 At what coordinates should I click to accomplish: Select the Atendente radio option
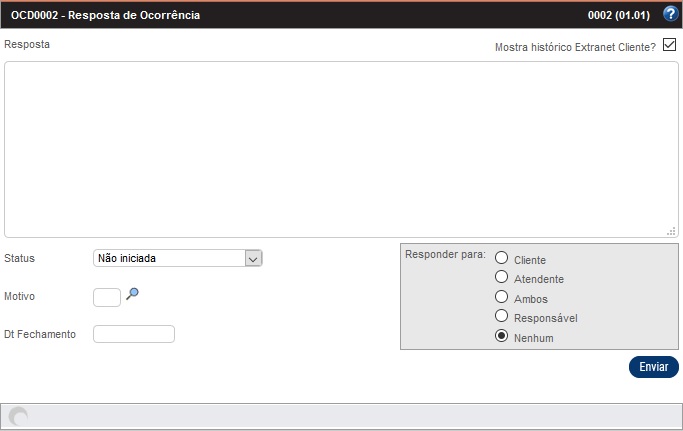tap(502, 278)
